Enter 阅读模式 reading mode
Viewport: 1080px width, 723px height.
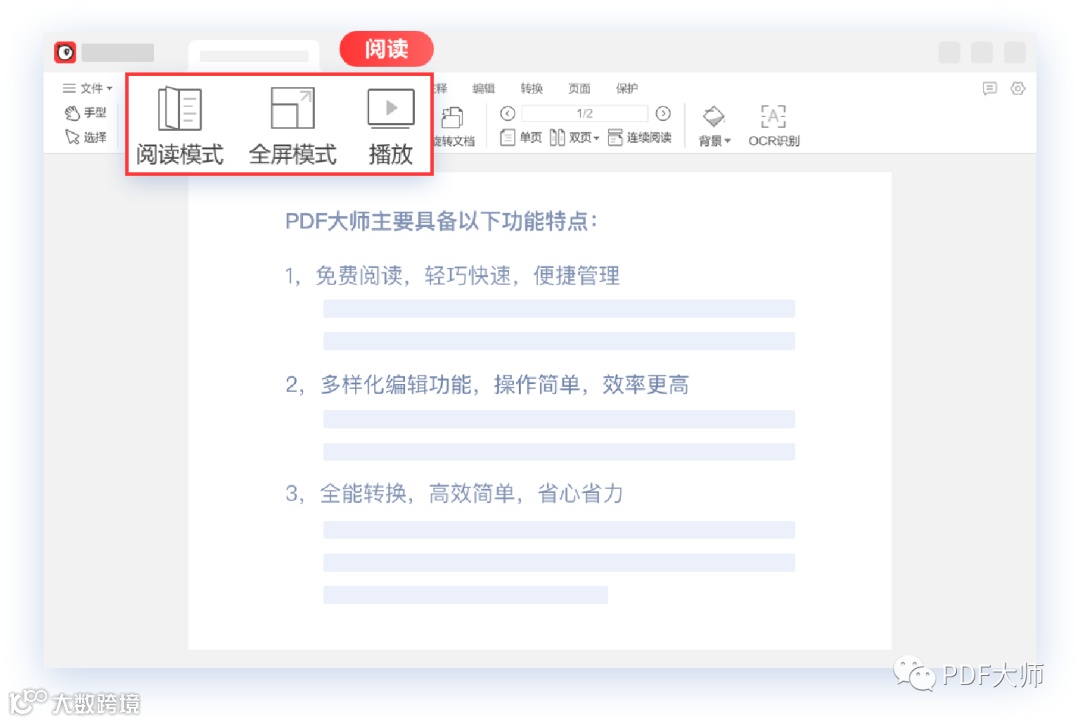pos(180,126)
